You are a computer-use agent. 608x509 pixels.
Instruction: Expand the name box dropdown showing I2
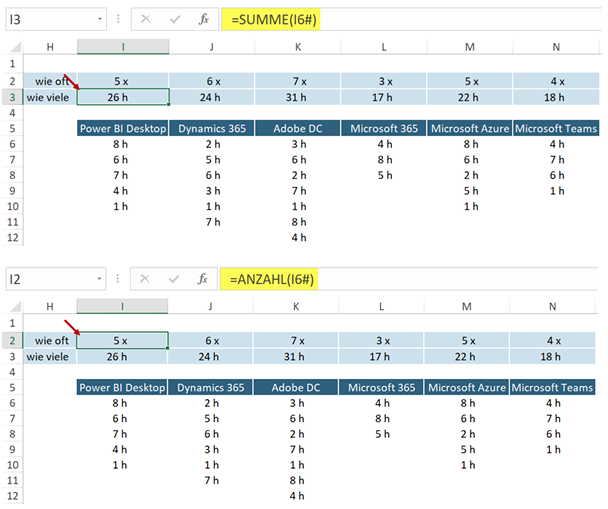[99, 279]
